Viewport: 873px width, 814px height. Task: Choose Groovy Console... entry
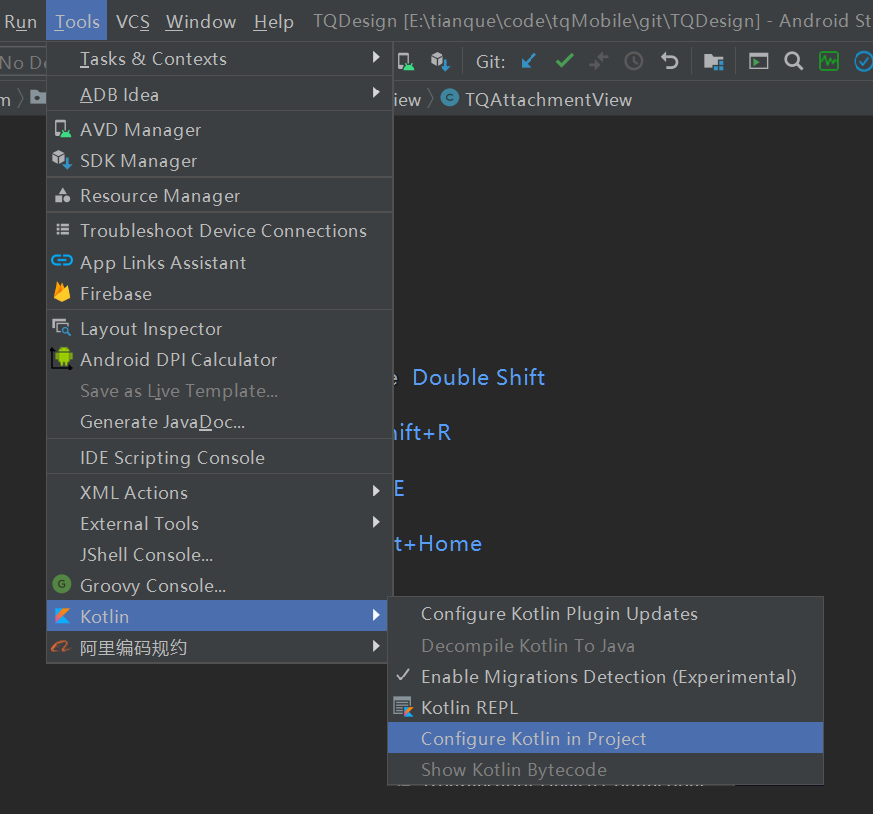pos(220,586)
